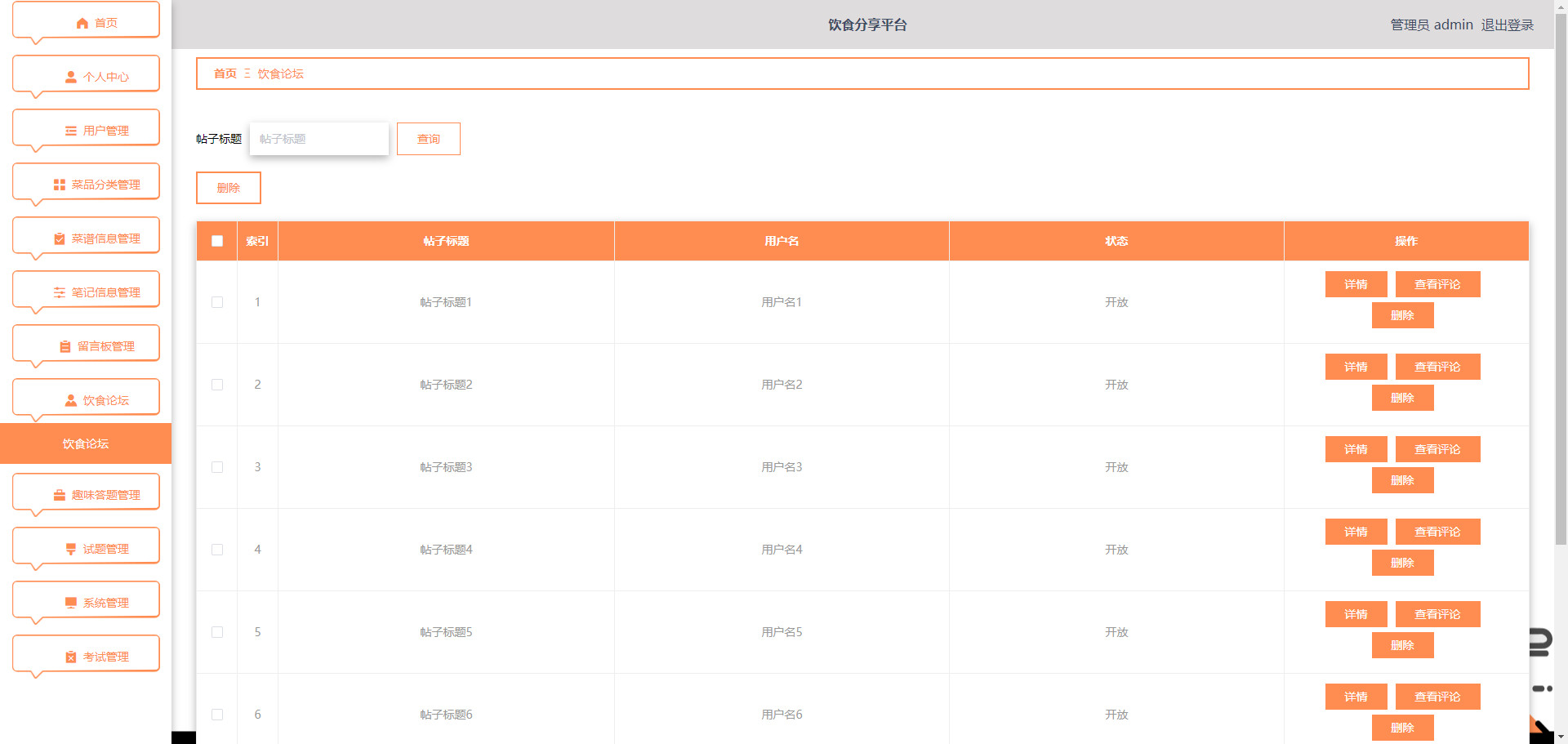Focus the 帖子标题 search input
This screenshot has height=744, width=1568.
(x=319, y=139)
